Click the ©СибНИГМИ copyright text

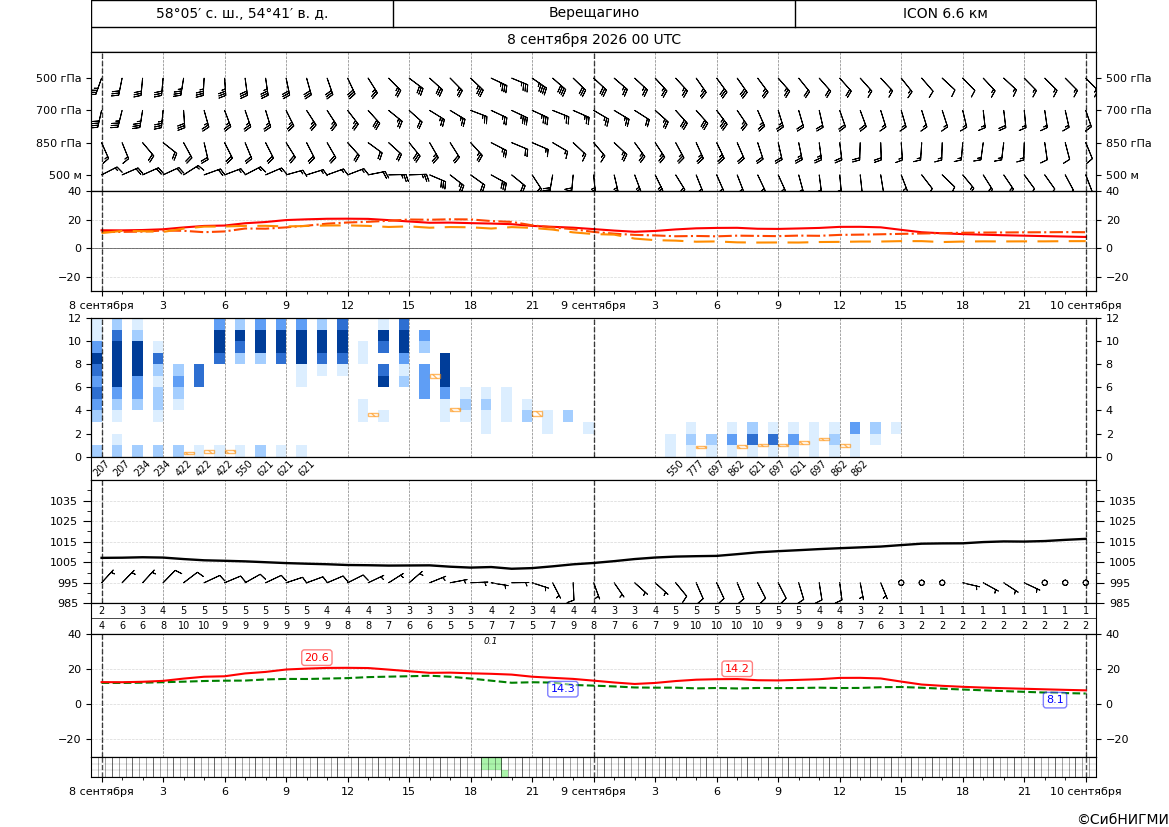1123,819
